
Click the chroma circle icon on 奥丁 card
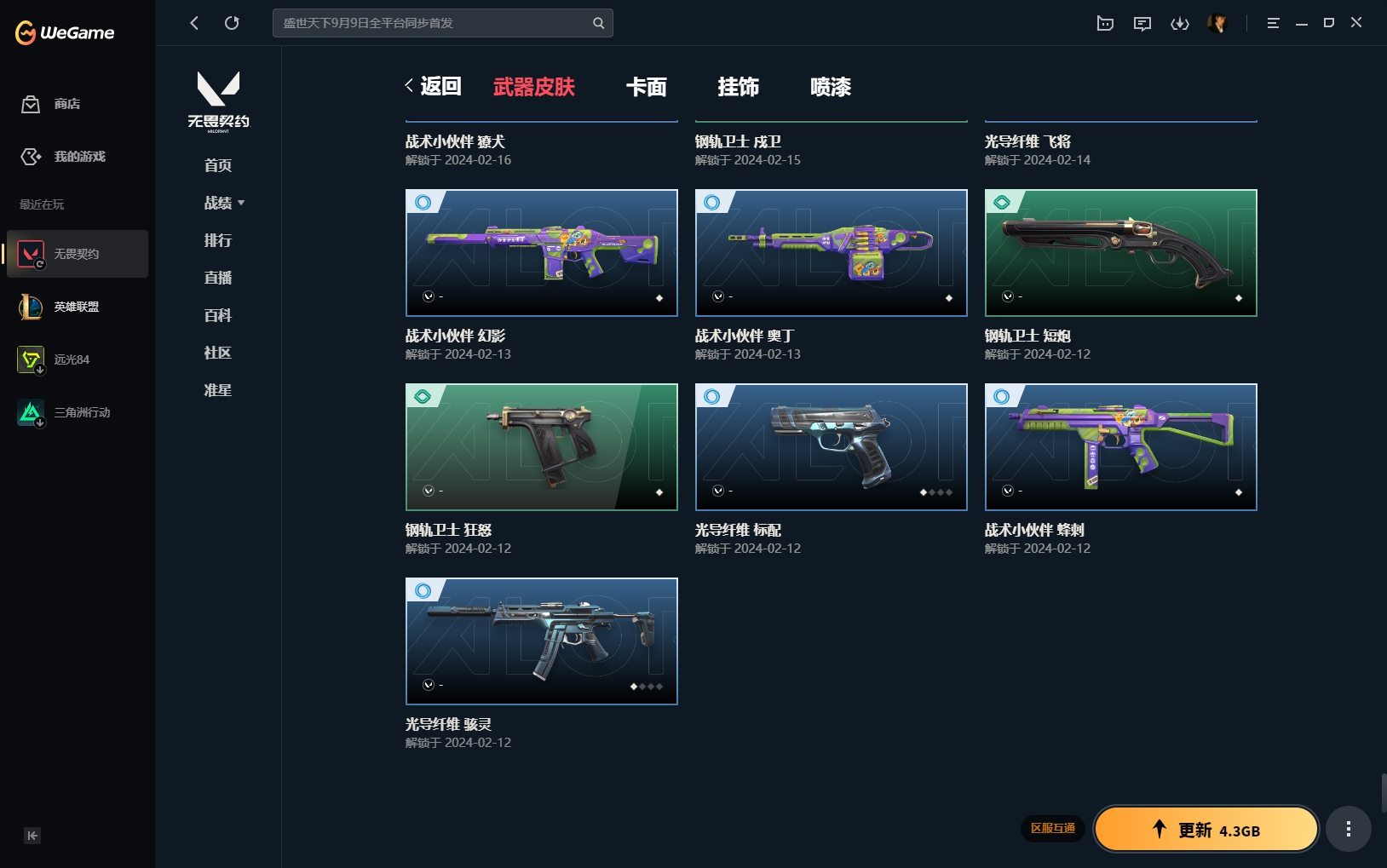[x=718, y=296]
